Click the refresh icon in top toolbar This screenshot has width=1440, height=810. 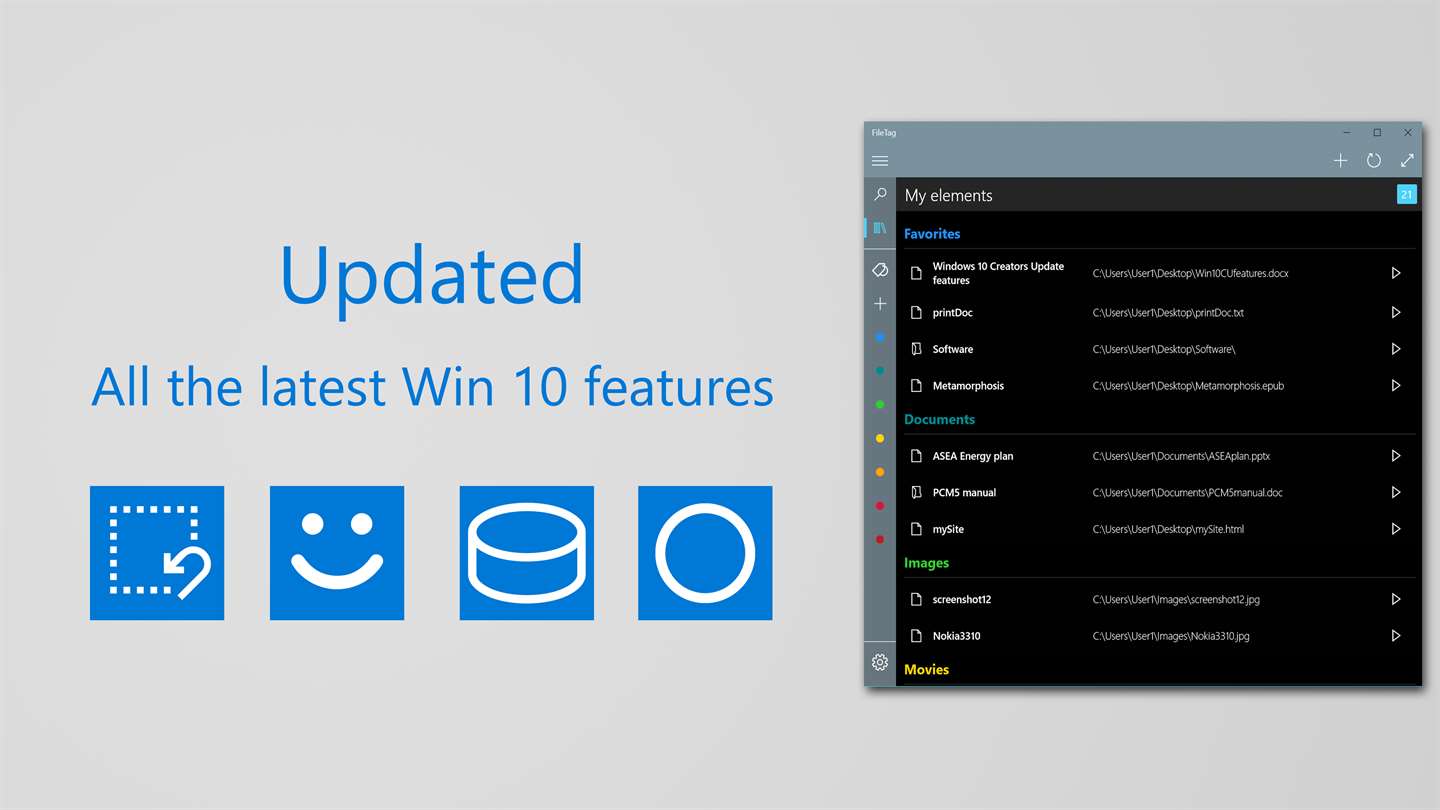pyautogui.click(x=1374, y=160)
